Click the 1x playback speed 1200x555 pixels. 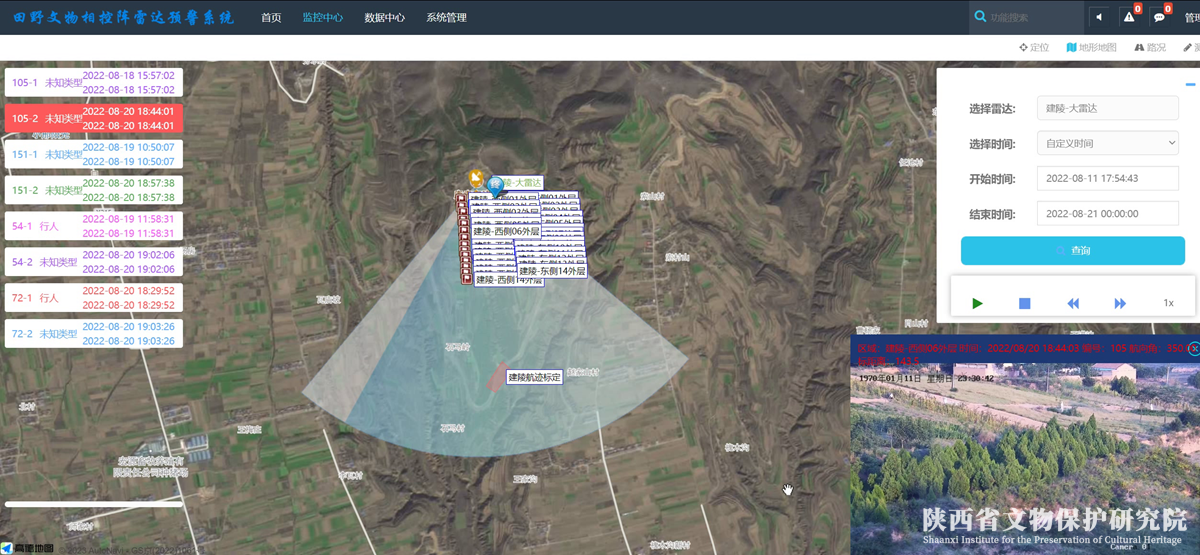(1168, 303)
